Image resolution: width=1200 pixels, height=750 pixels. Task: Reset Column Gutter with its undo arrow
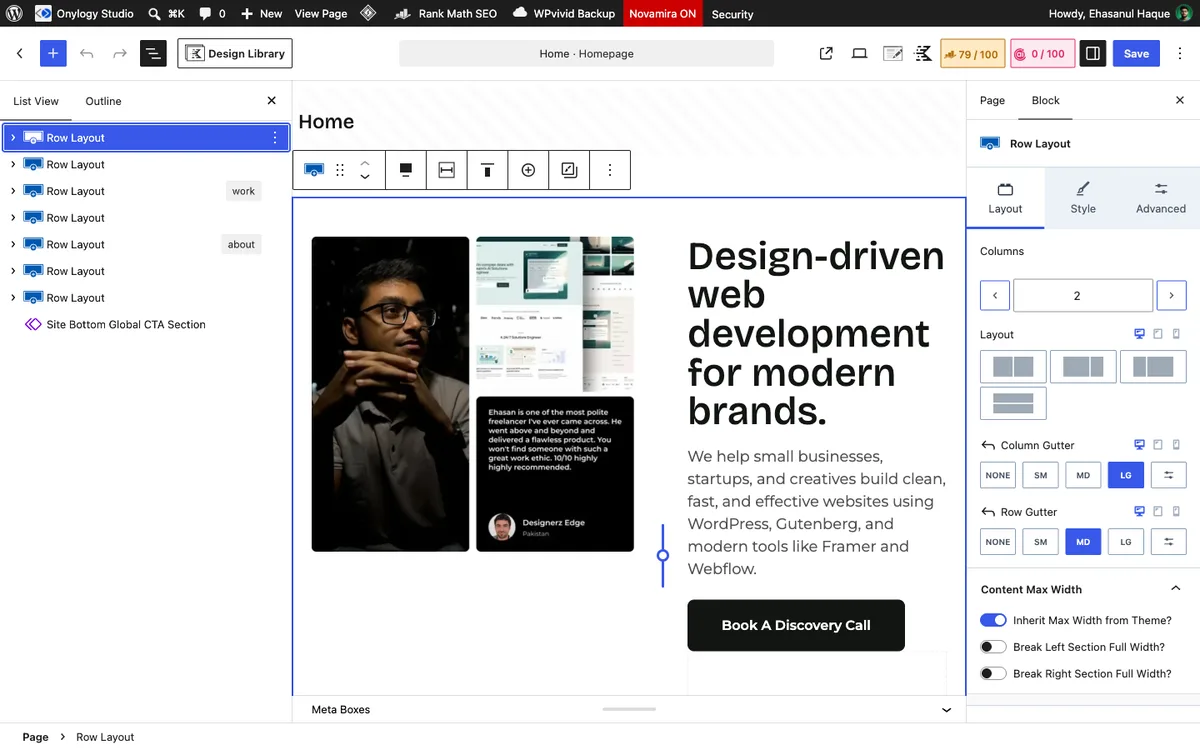pos(988,445)
